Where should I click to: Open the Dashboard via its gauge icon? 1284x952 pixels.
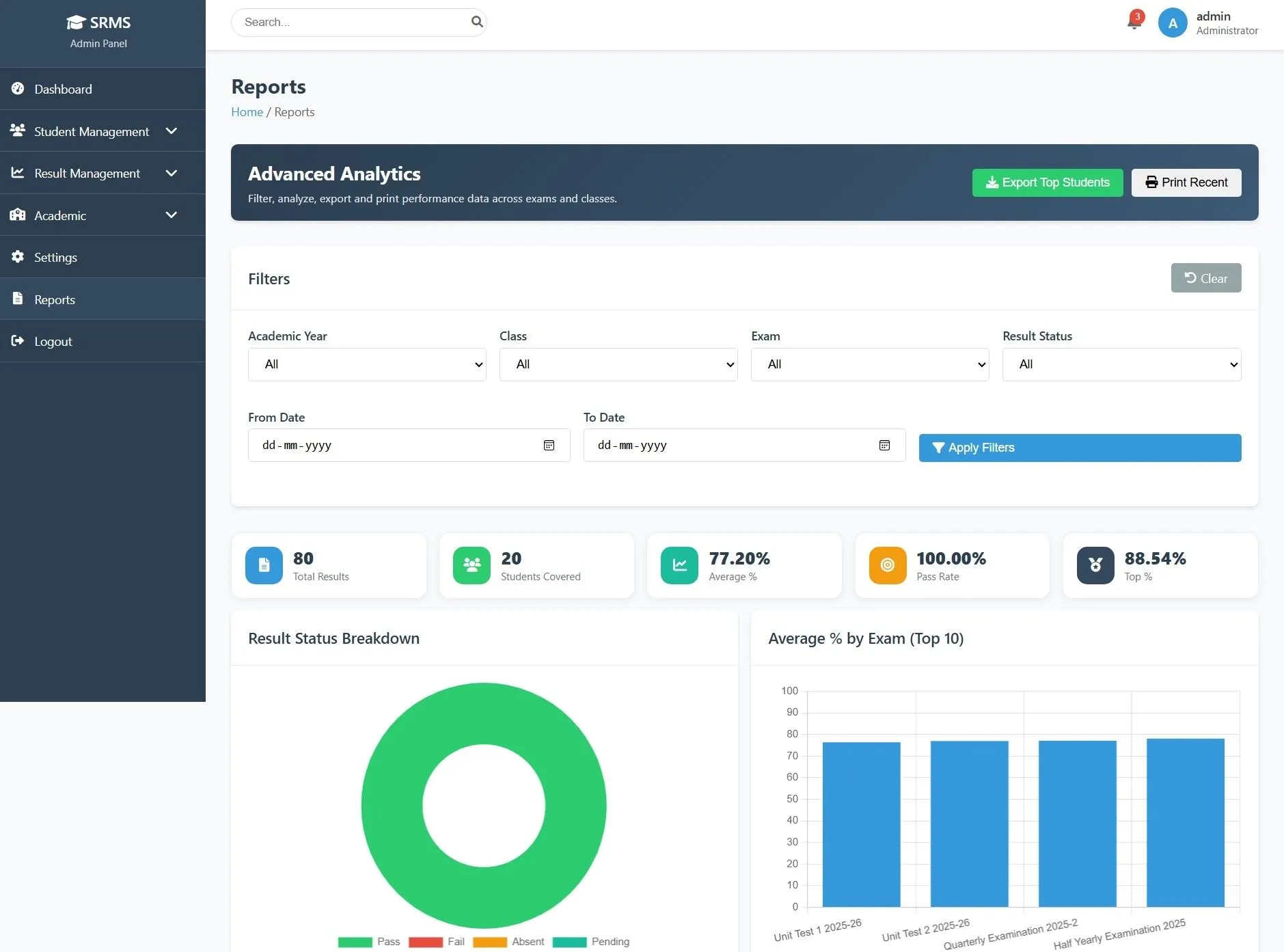(x=18, y=89)
